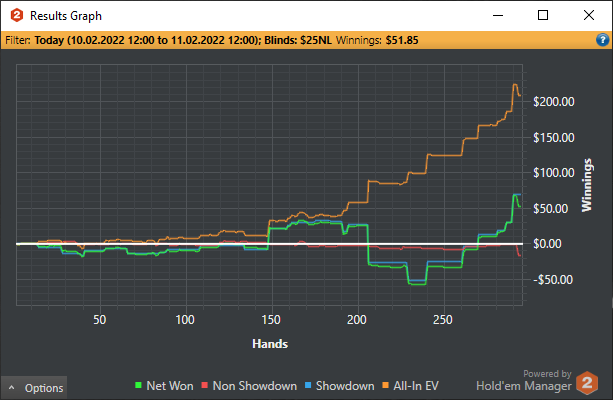Toggle the Non Showdown legend entry

249,386
